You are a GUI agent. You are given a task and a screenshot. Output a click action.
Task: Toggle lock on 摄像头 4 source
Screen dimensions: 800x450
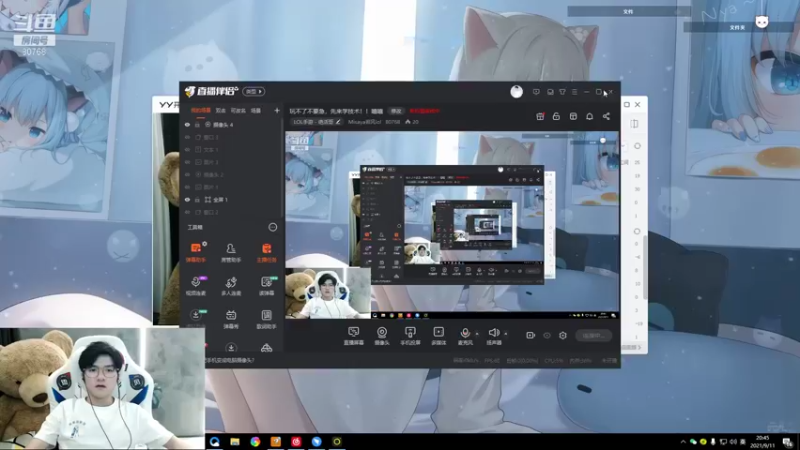point(197,124)
